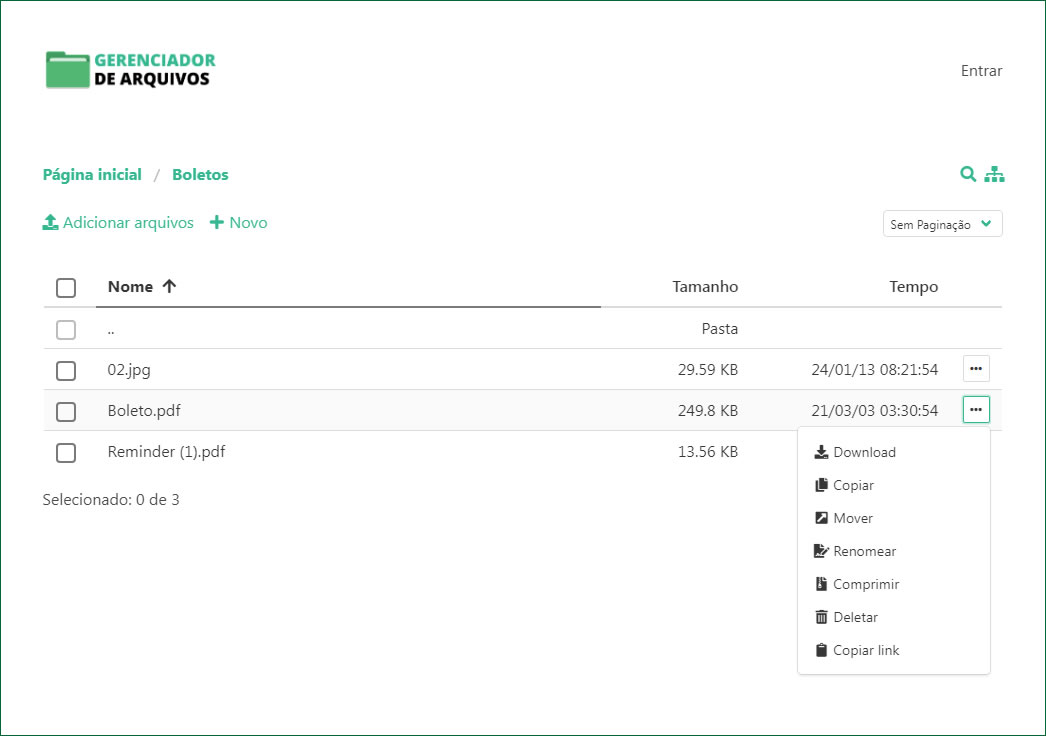Click the search magnifier icon
This screenshot has width=1046, height=736.
coord(967,174)
